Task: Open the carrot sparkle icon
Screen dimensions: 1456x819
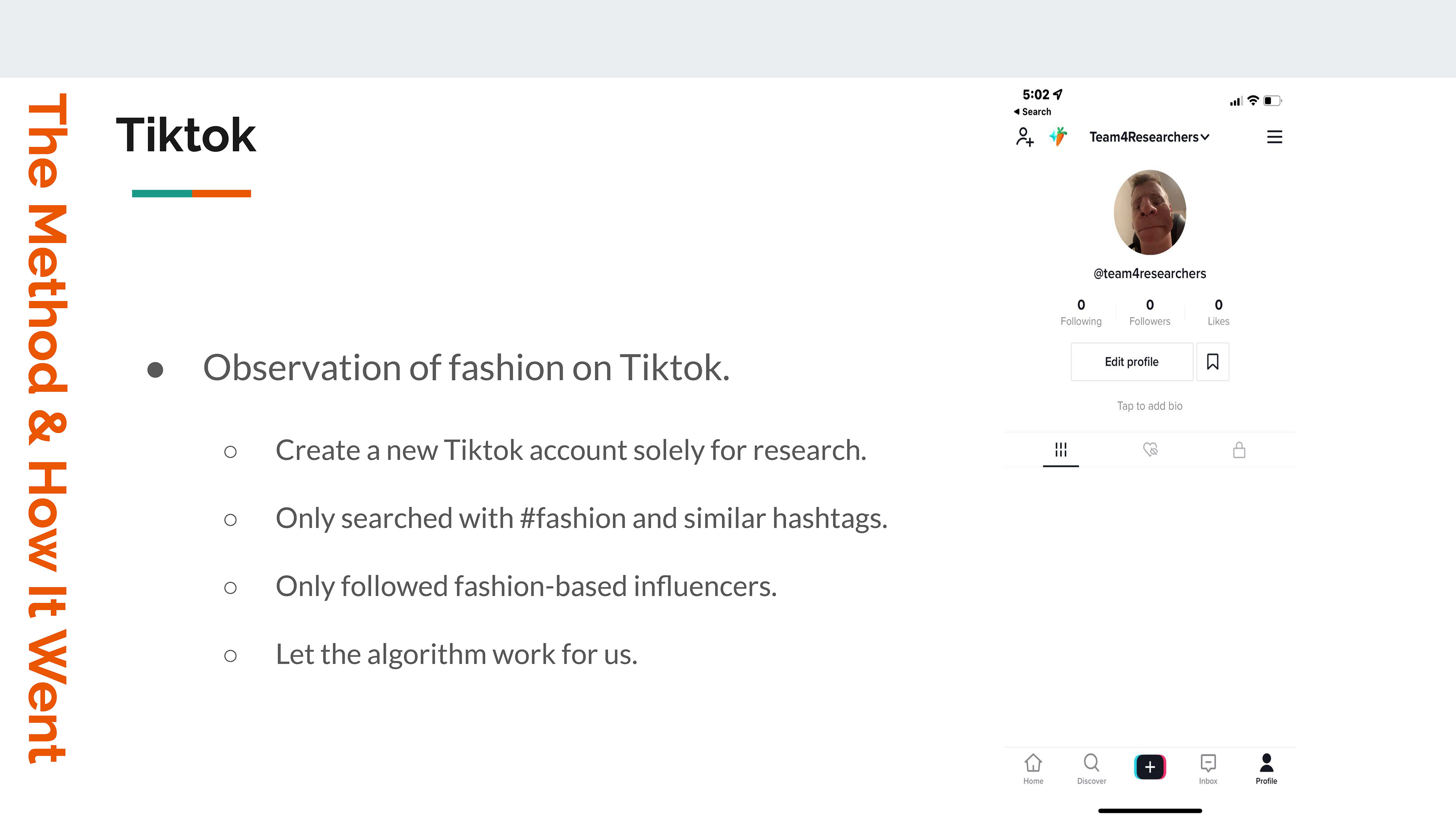Action: (x=1058, y=137)
